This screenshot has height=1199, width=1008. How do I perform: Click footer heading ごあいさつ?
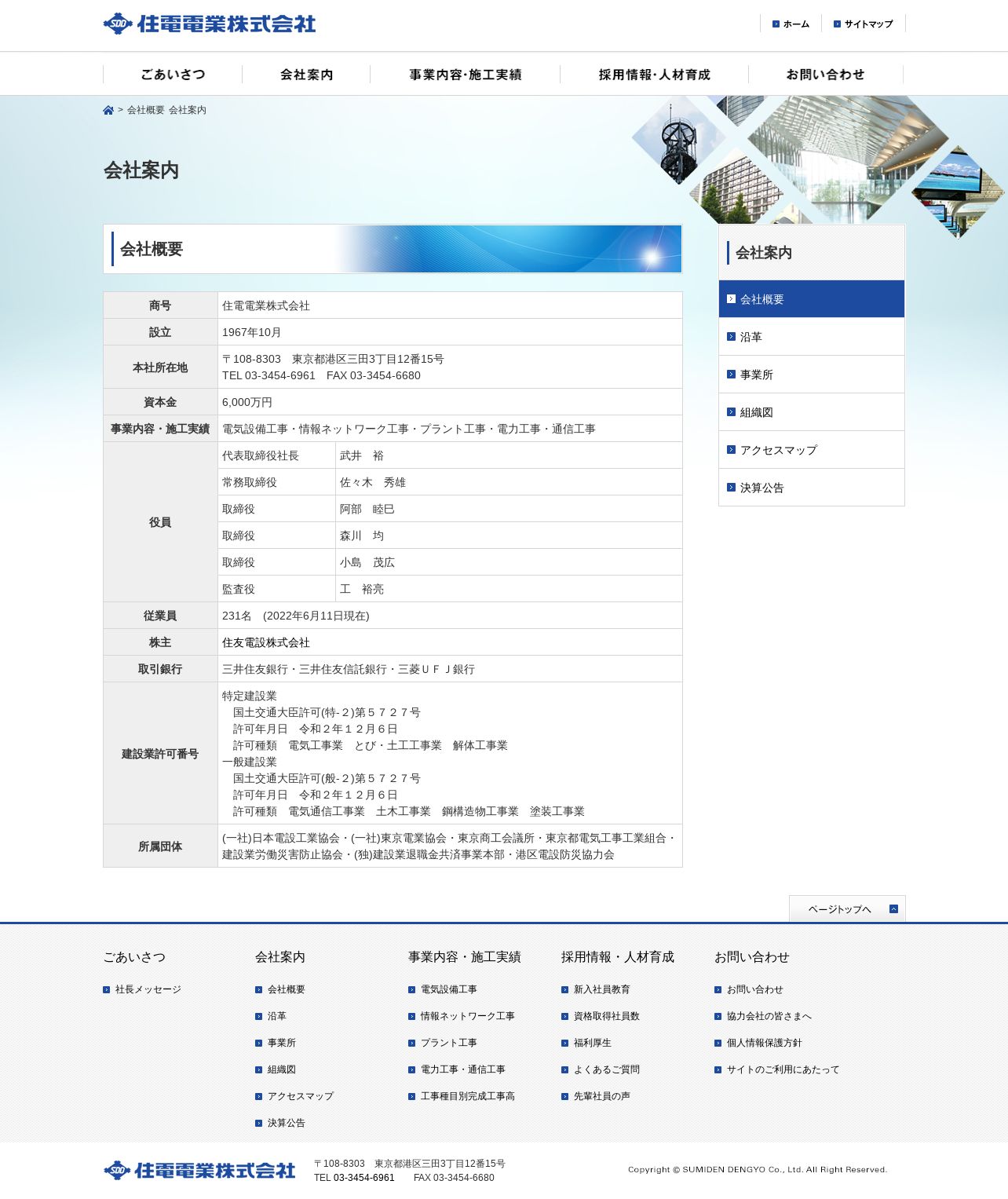[134, 957]
